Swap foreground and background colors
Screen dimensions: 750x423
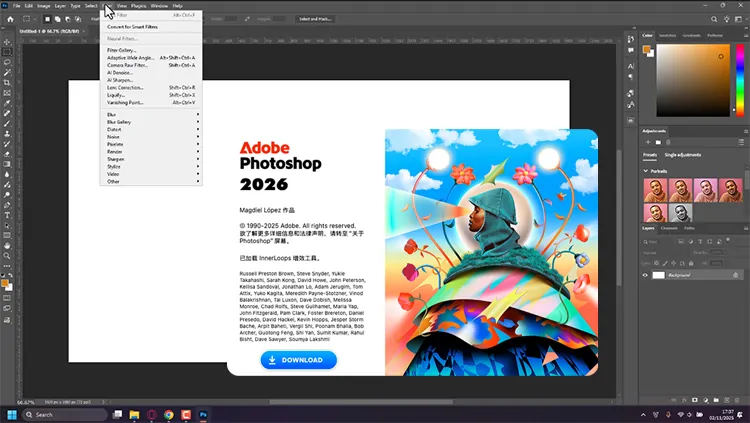(11, 276)
